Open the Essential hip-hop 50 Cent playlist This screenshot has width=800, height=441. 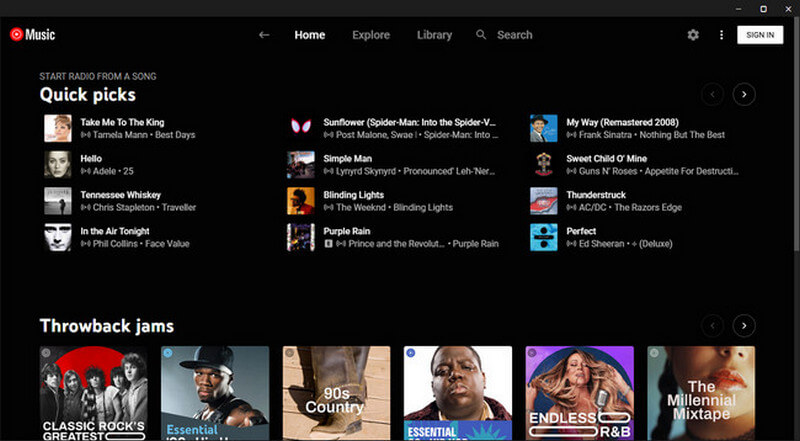click(215, 393)
